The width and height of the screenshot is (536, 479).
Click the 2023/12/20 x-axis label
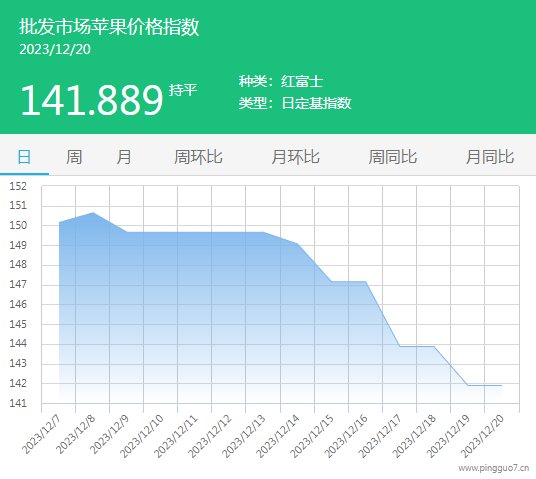(482, 436)
